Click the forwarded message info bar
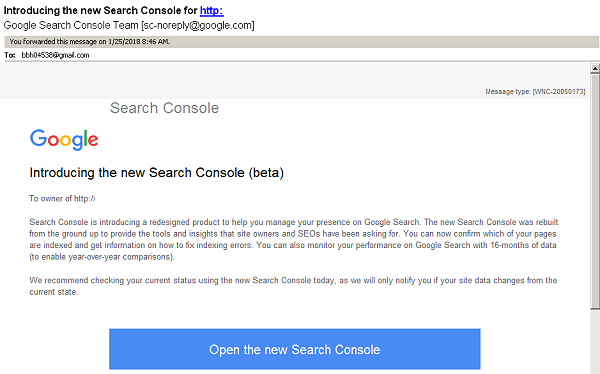 [301, 42]
